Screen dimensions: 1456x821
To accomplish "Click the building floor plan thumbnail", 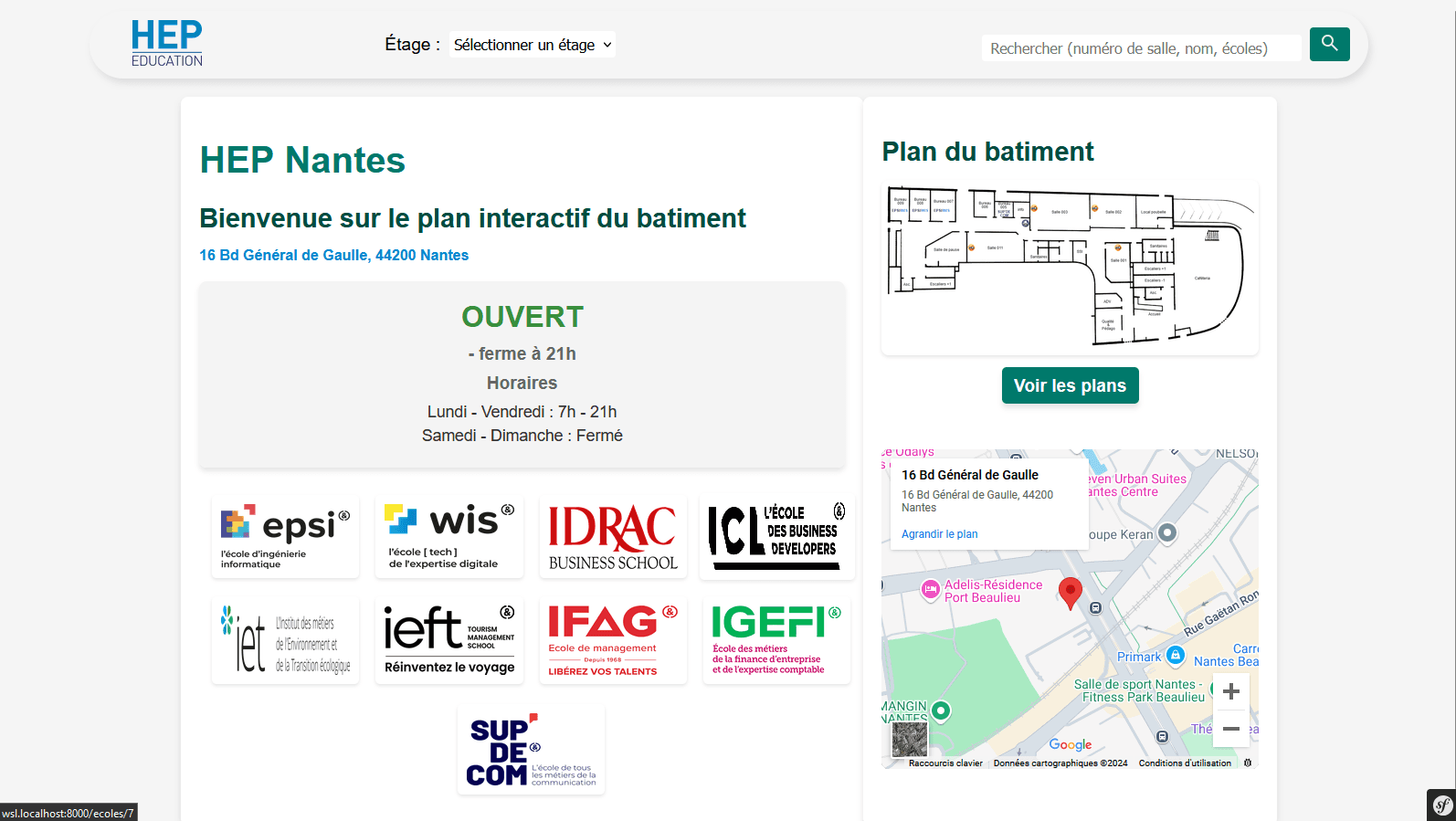I will [x=1070, y=268].
